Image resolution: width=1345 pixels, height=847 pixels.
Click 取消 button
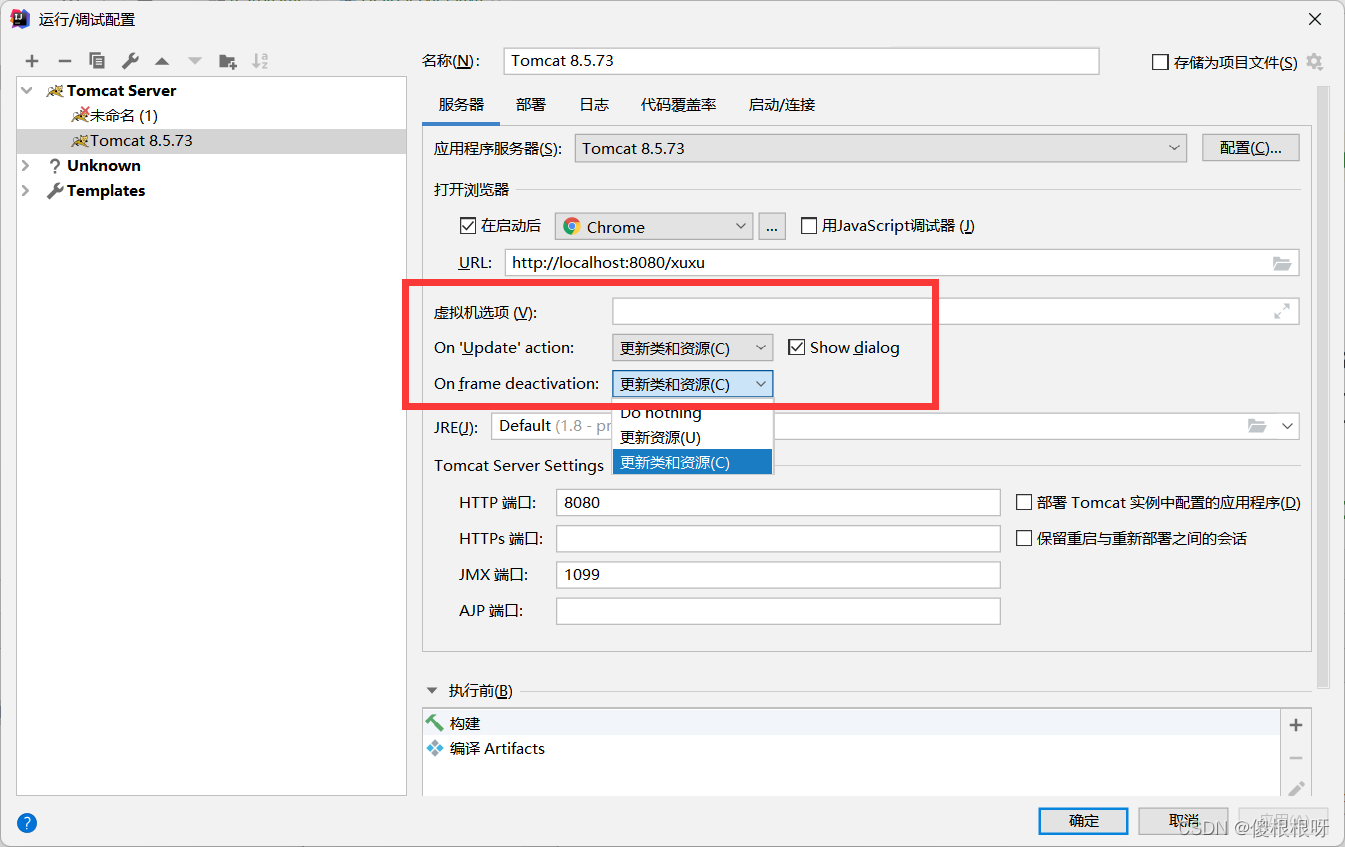click(1184, 821)
